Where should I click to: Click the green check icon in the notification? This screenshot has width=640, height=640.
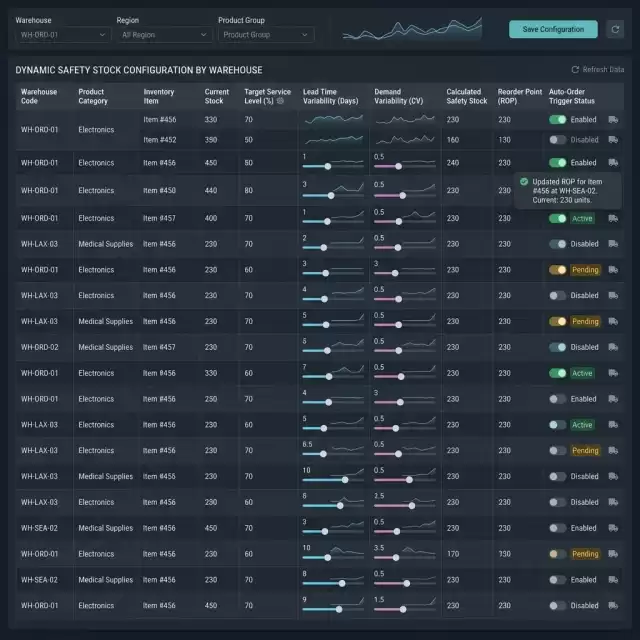click(x=524, y=182)
